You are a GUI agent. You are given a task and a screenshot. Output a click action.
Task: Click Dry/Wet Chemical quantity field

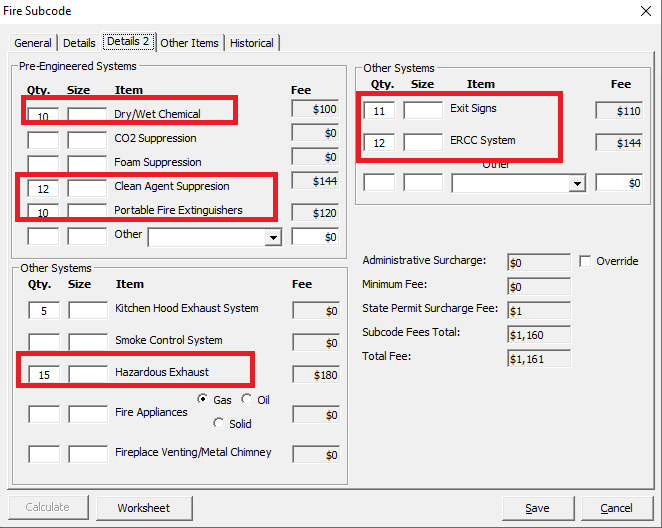(x=43, y=115)
